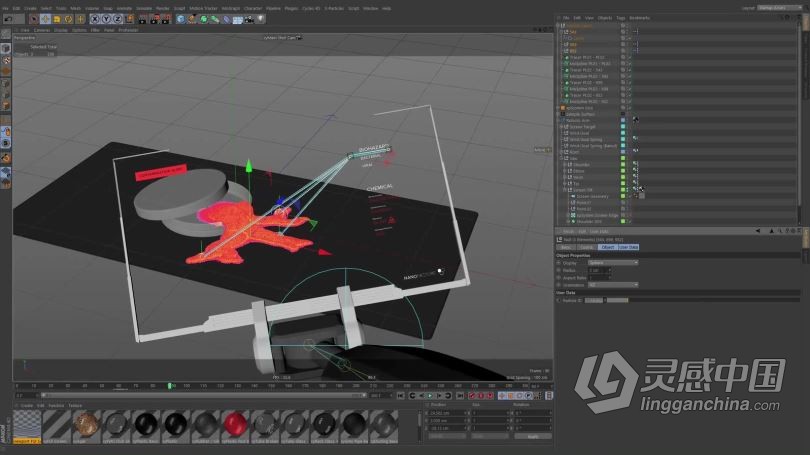This screenshot has width=810, height=455.
Task: Click the Autokeying record icon
Action: [x=480, y=396]
